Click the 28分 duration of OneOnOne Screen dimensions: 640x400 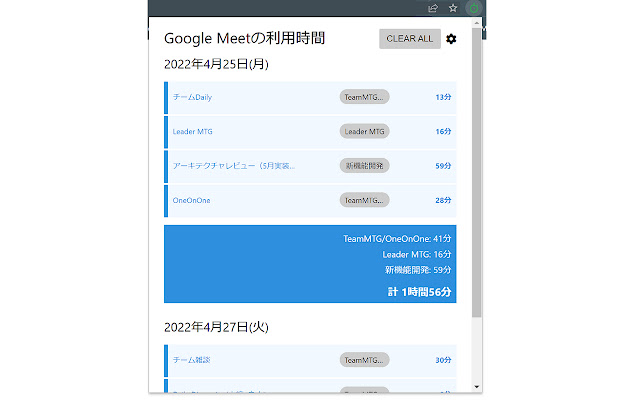click(443, 200)
